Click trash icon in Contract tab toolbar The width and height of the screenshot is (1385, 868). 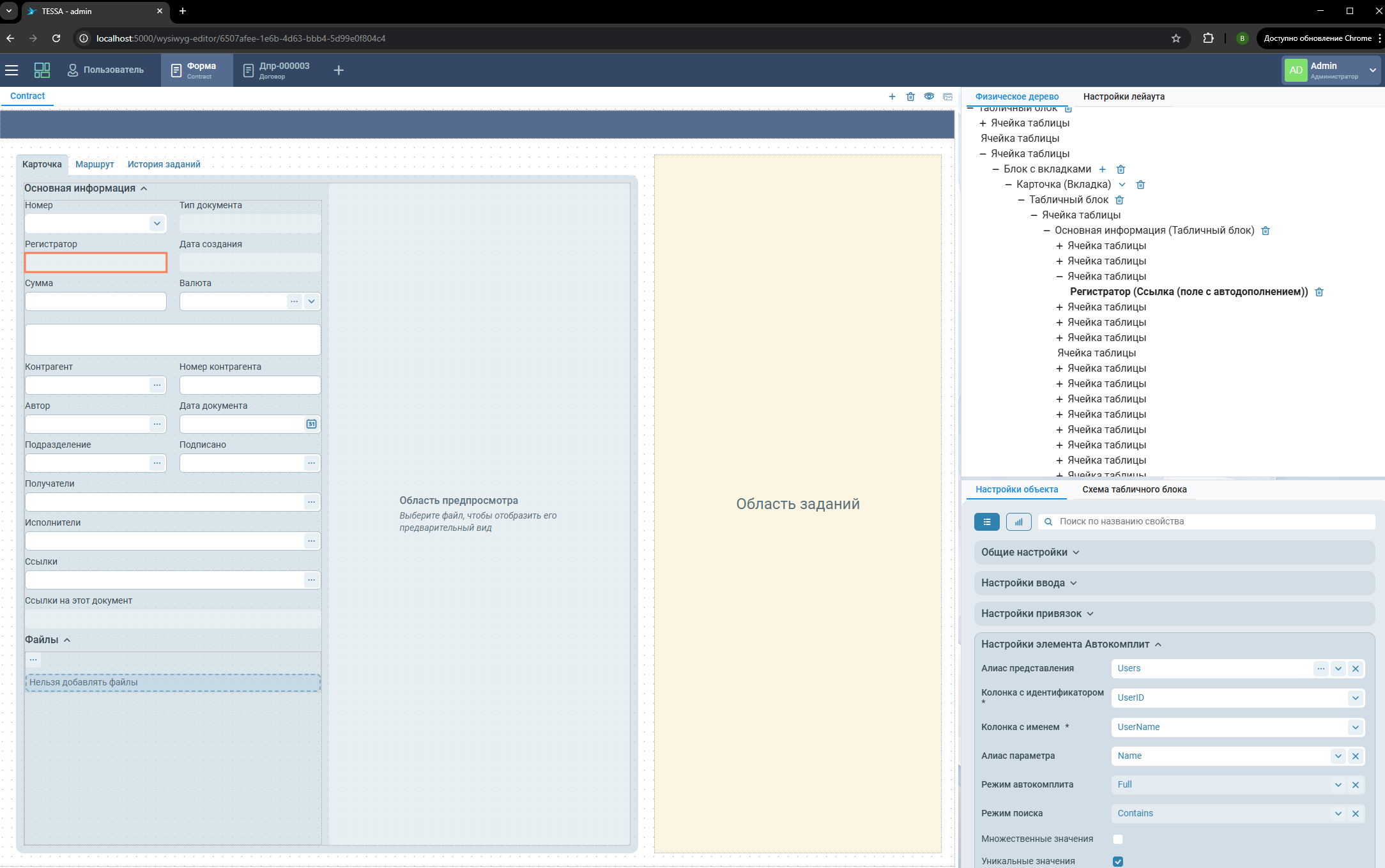click(910, 96)
